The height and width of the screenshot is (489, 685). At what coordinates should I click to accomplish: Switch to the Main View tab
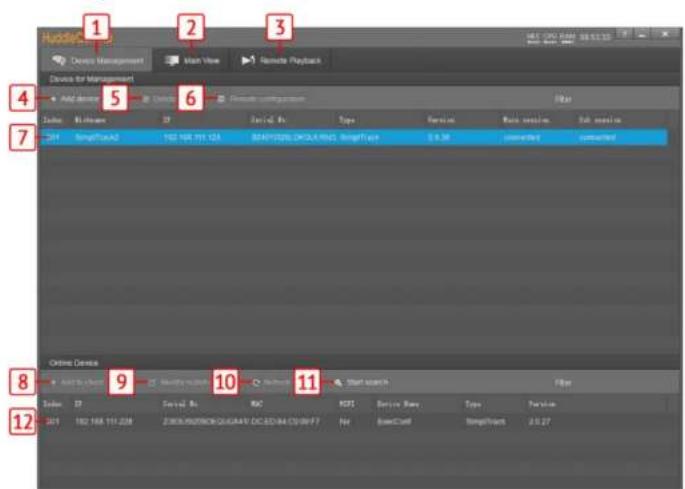pos(191,60)
